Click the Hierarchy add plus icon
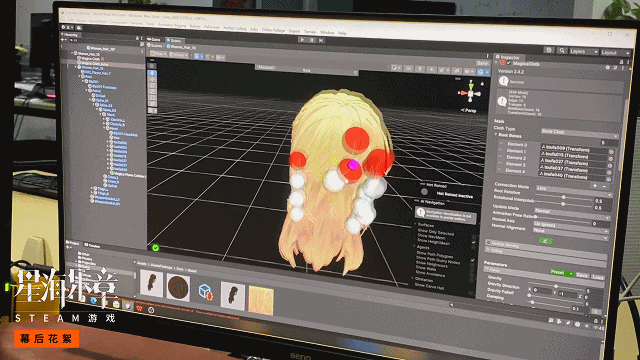This screenshot has width=640, height=360. pyautogui.click(x=63, y=40)
